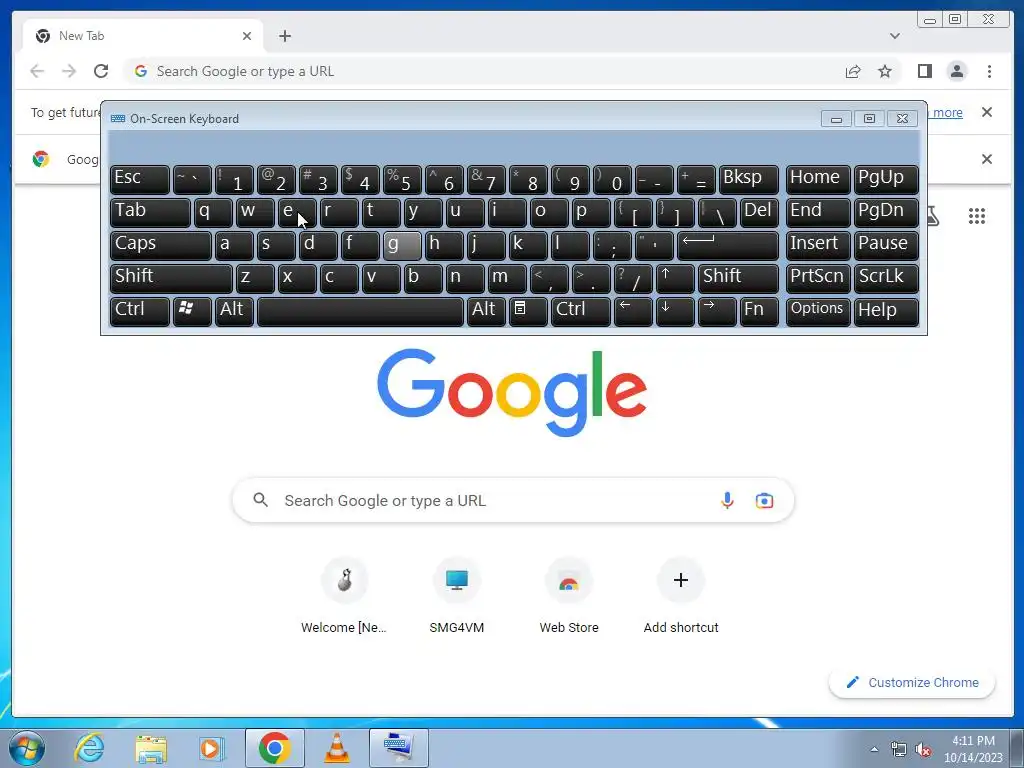Toggle the Fn key
Image resolution: width=1024 pixels, height=768 pixels.
760,311
